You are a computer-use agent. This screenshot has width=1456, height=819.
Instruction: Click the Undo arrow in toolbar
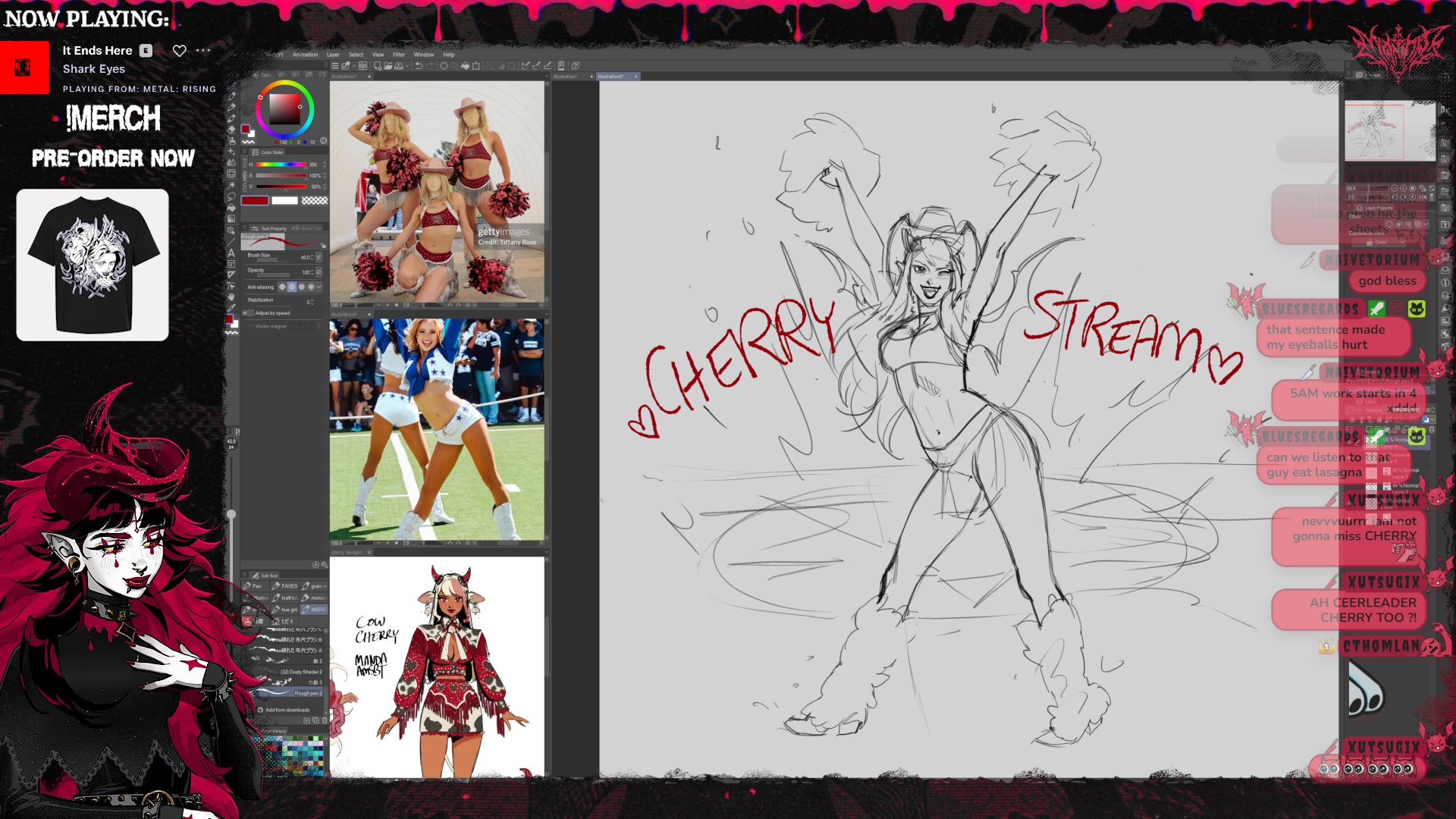pos(419,66)
